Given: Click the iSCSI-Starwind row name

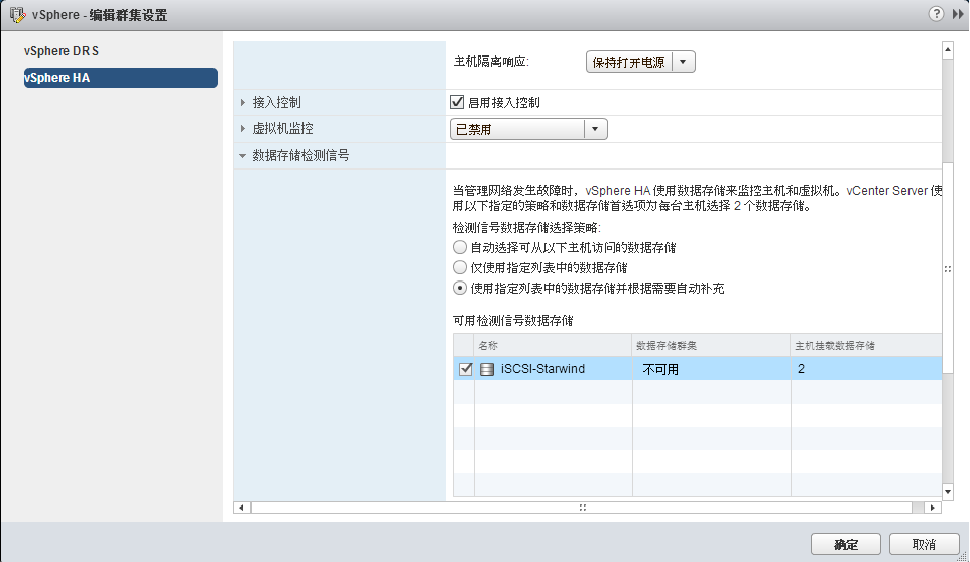Looking at the screenshot, I should [543, 369].
